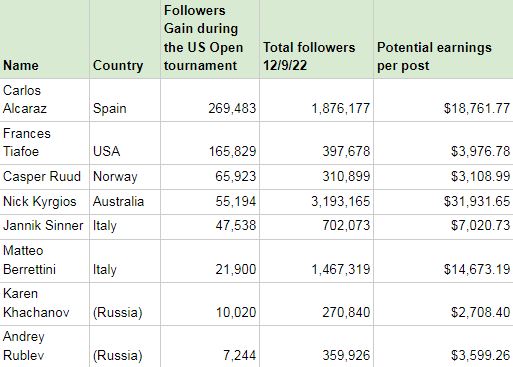Select the Matteo Berrettini name cell

click(44, 261)
